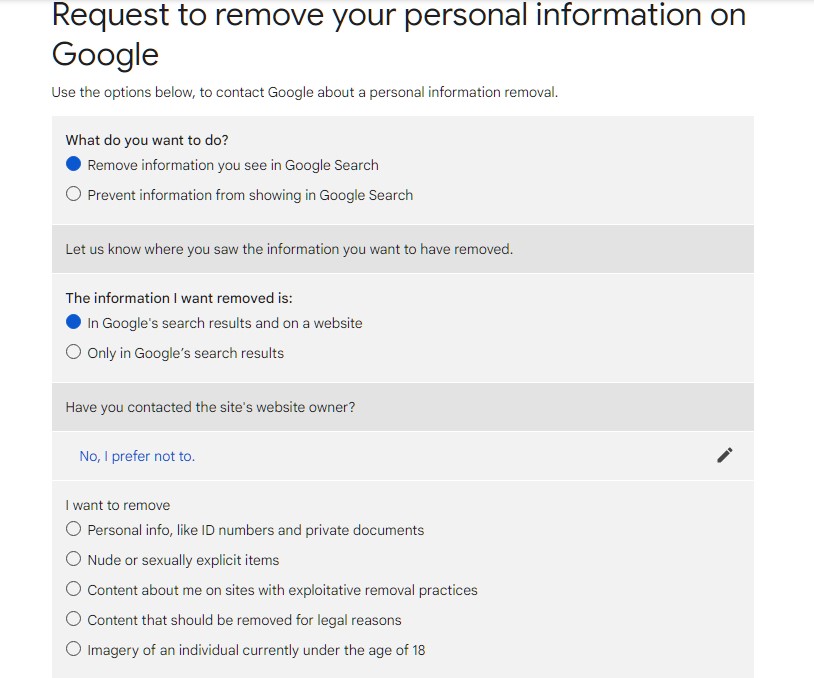Choose 'Nude or sexually explicit items' radio circle
Screen dimensions: 814x678
click(73, 560)
